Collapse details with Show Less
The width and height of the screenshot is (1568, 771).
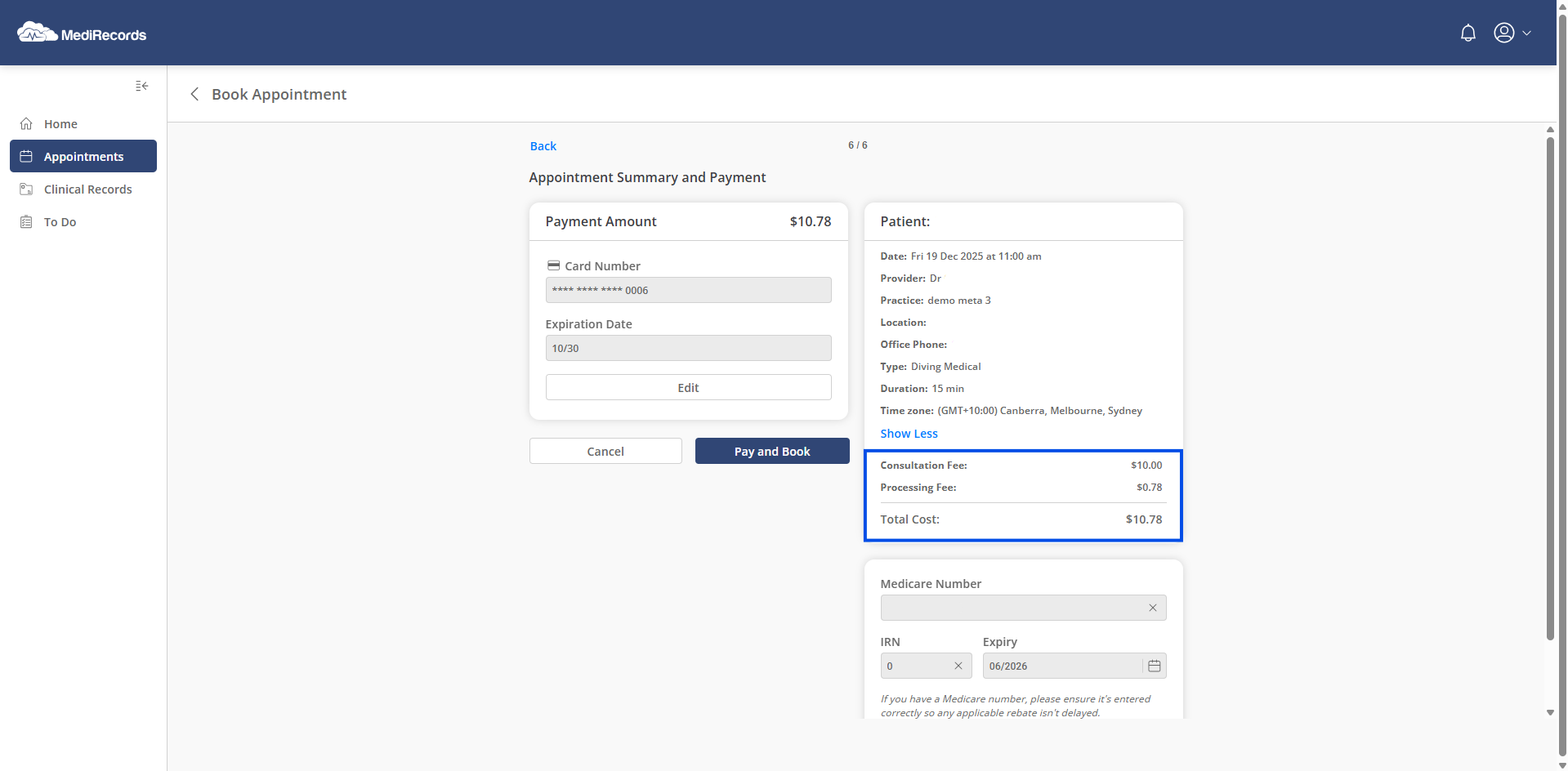(909, 434)
